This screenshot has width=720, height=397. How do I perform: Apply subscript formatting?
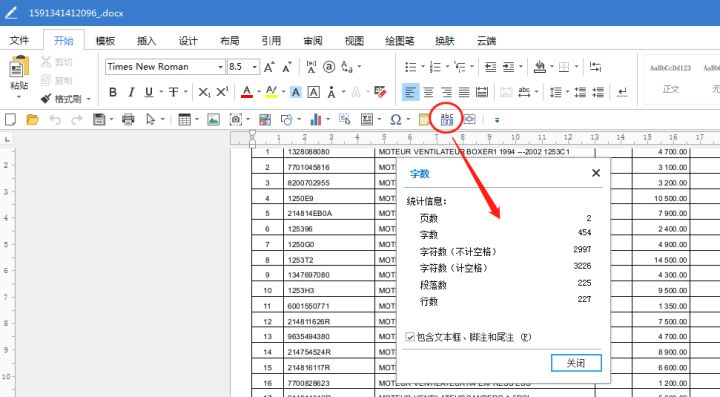(x=204, y=92)
